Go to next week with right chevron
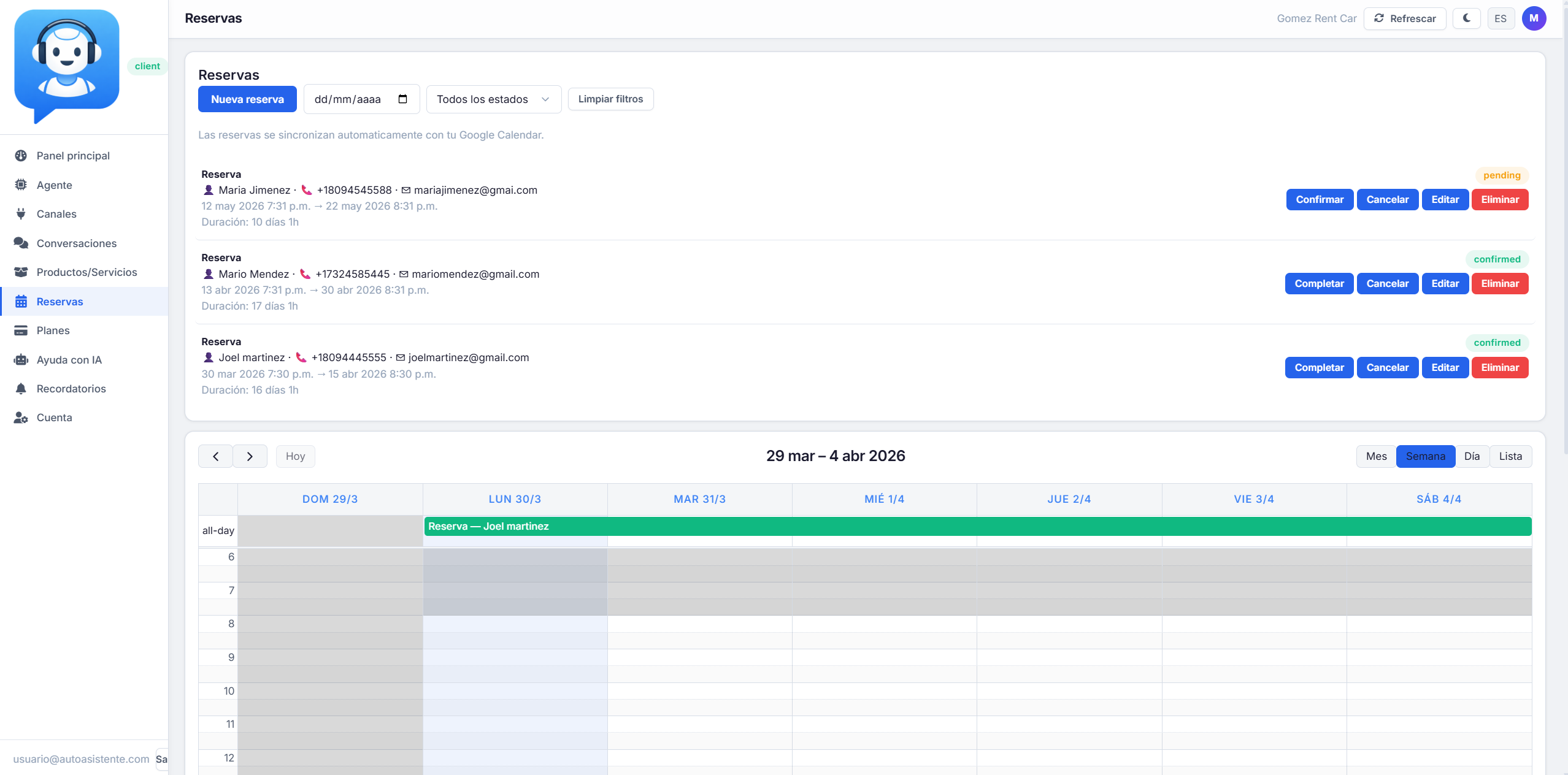Viewport: 1568px width, 775px height. [x=250, y=456]
